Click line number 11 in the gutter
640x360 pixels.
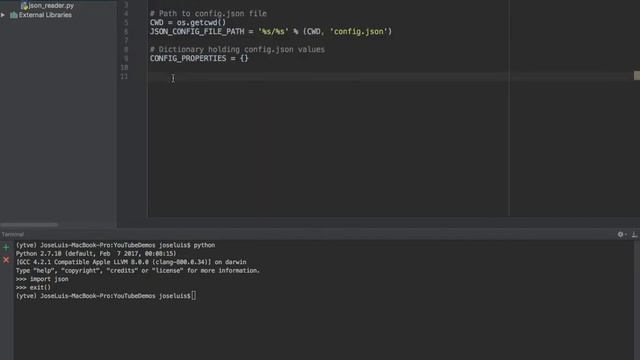click(x=124, y=76)
